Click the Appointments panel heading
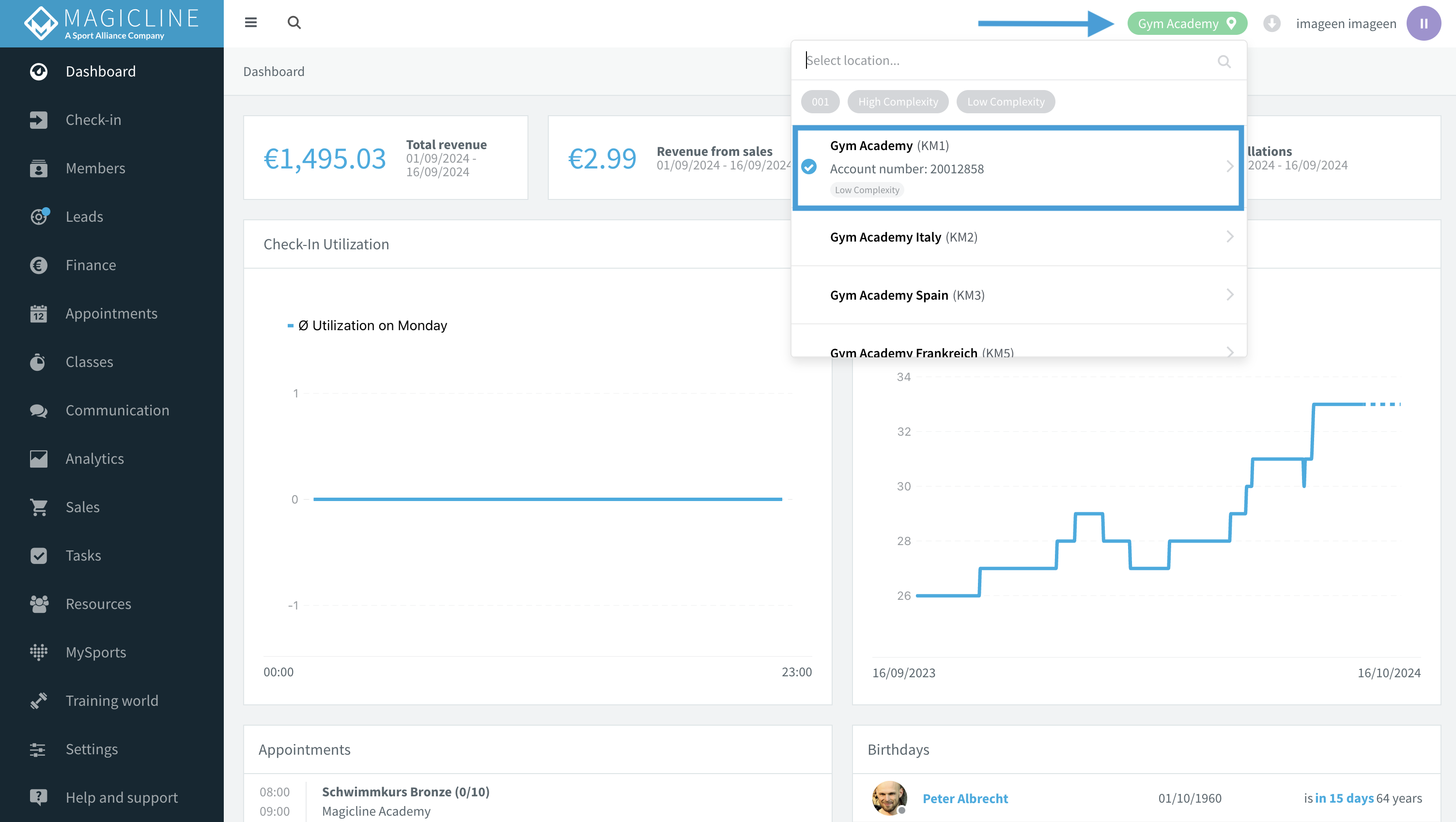 pos(305,750)
